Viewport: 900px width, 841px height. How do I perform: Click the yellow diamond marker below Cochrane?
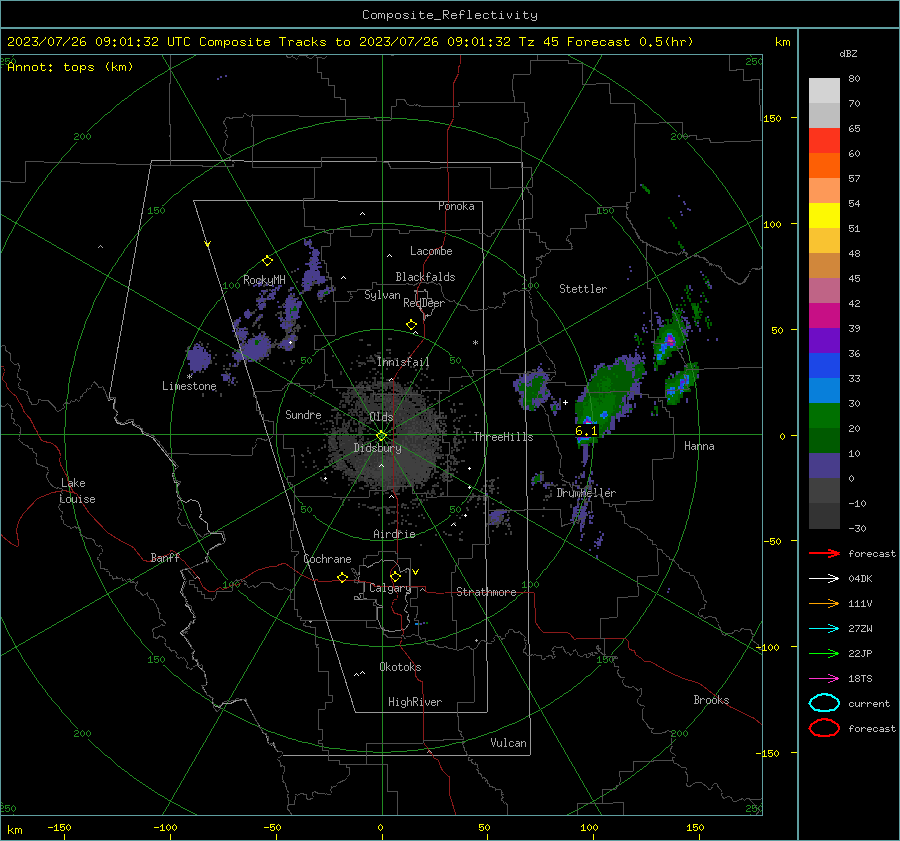342,577
